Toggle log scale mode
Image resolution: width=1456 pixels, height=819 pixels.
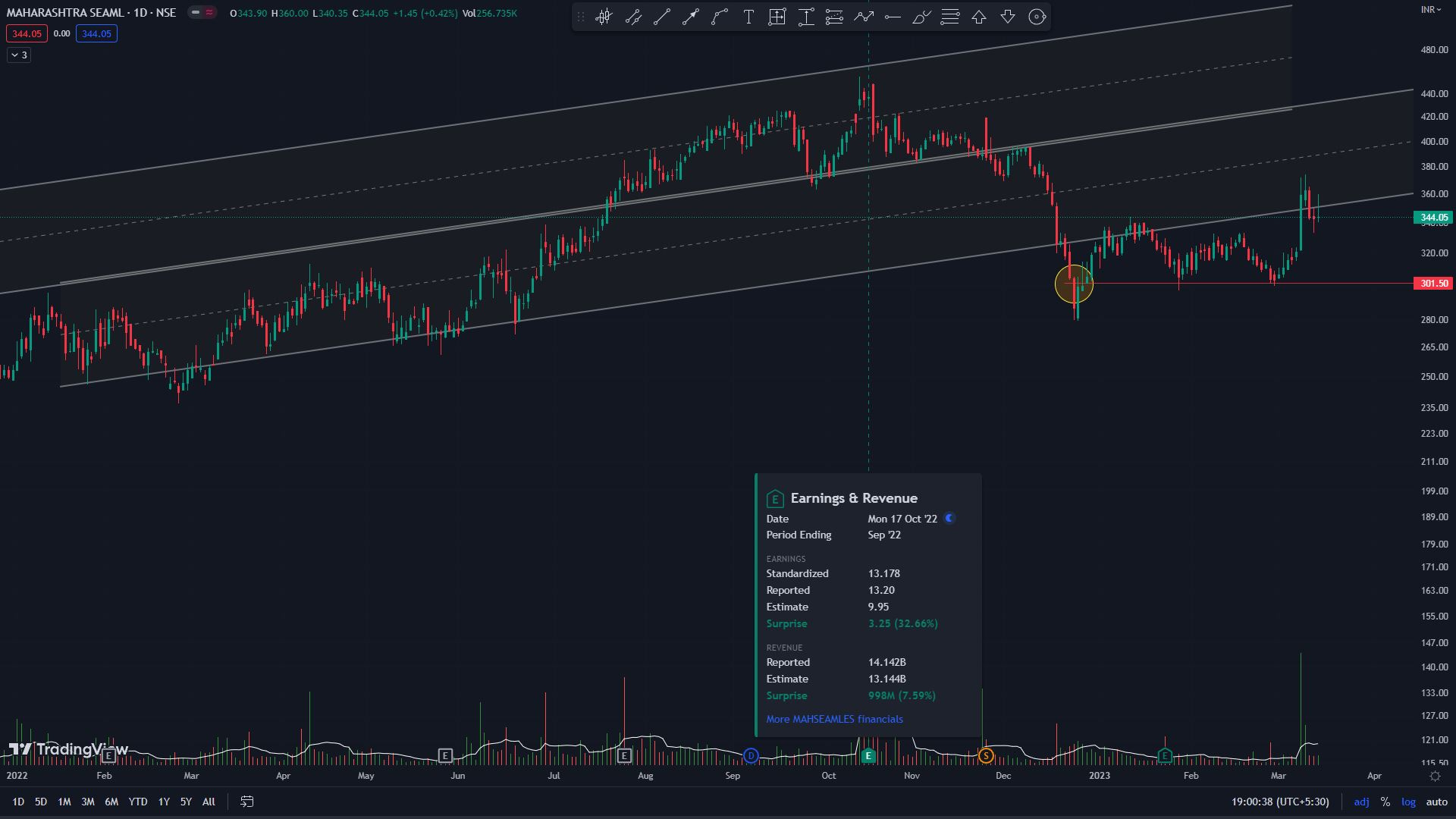(x=1408, y=802)
